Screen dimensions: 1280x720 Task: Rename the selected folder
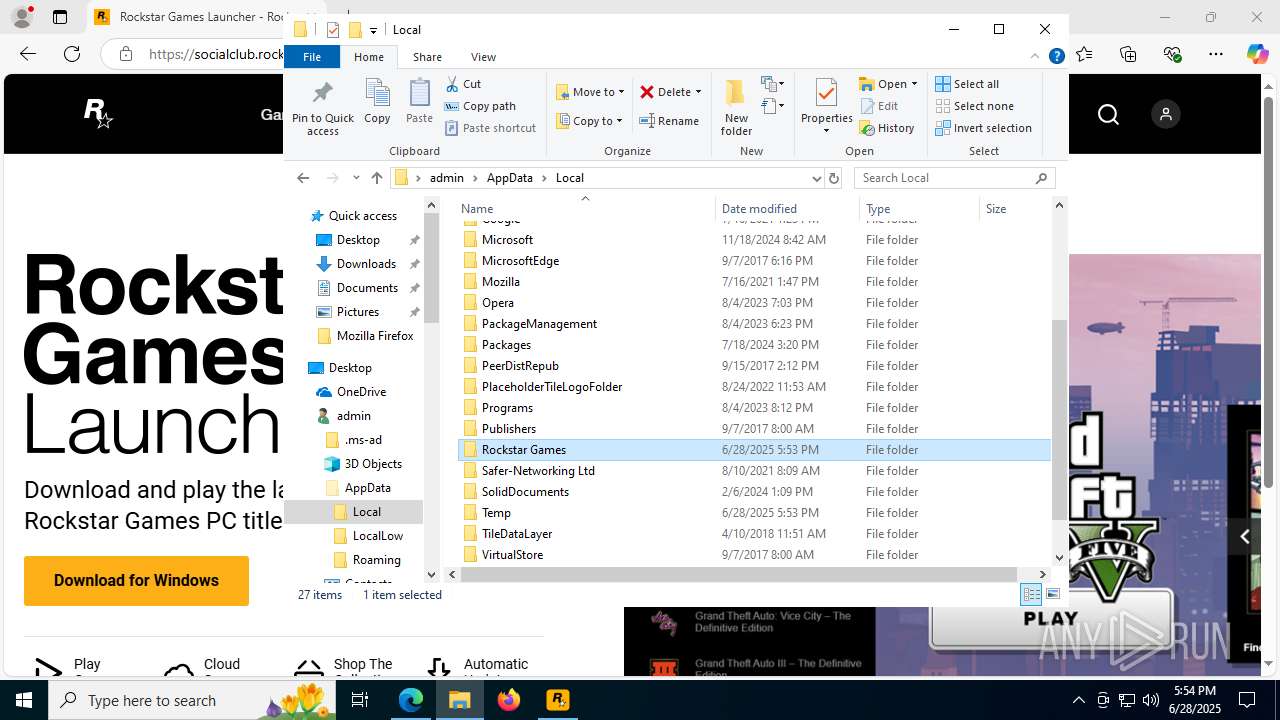coord(669,121)
